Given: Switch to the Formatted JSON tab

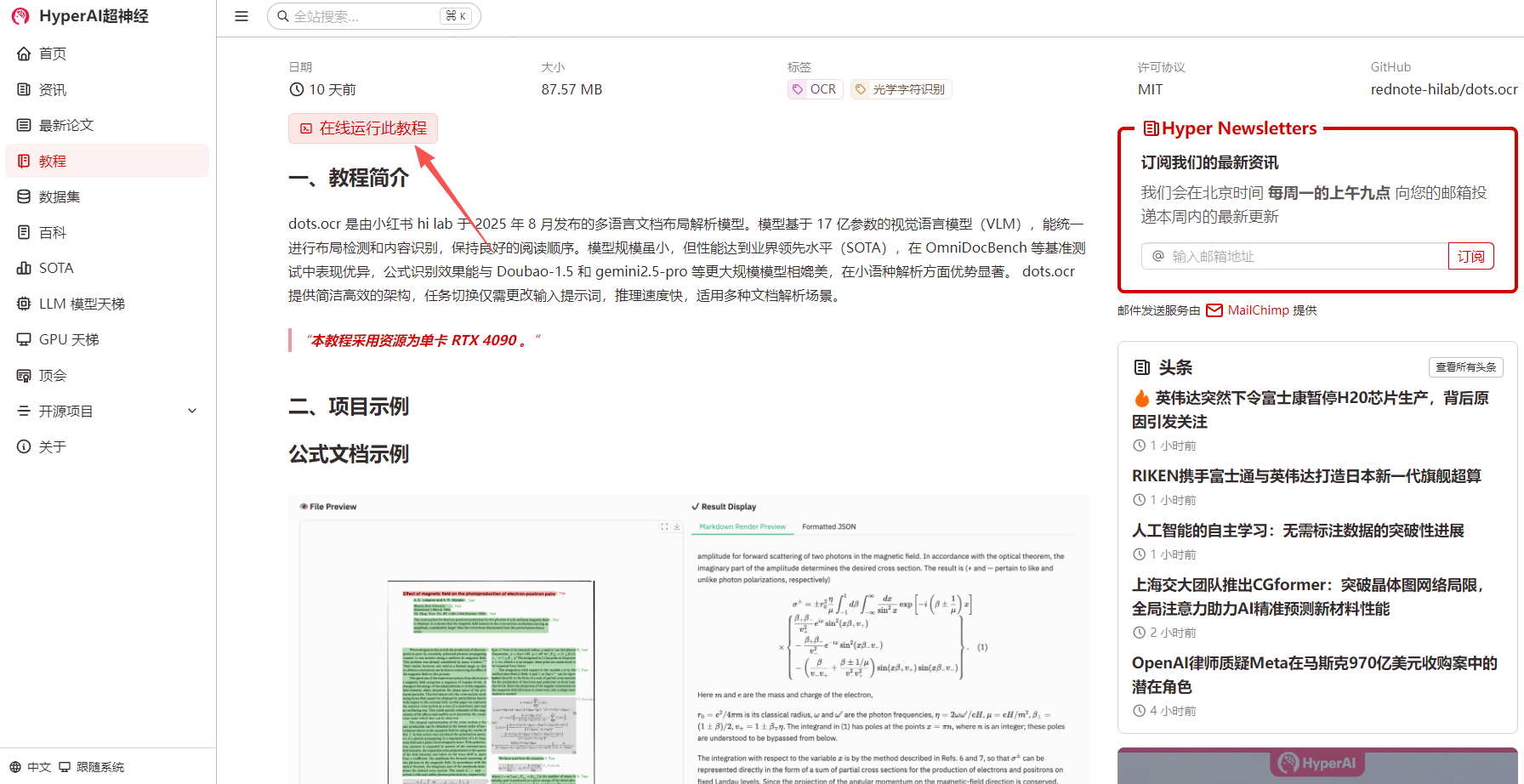Looking at the screenshot, I should click(827, 526).
